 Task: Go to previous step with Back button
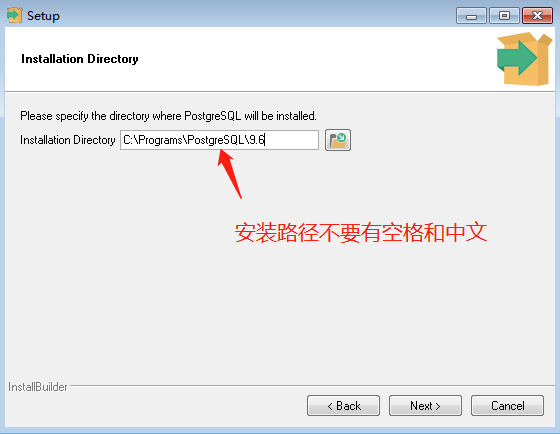343,405
